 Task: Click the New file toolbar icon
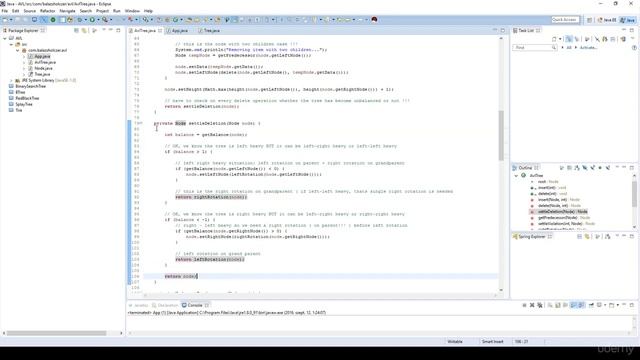(4, 20)
